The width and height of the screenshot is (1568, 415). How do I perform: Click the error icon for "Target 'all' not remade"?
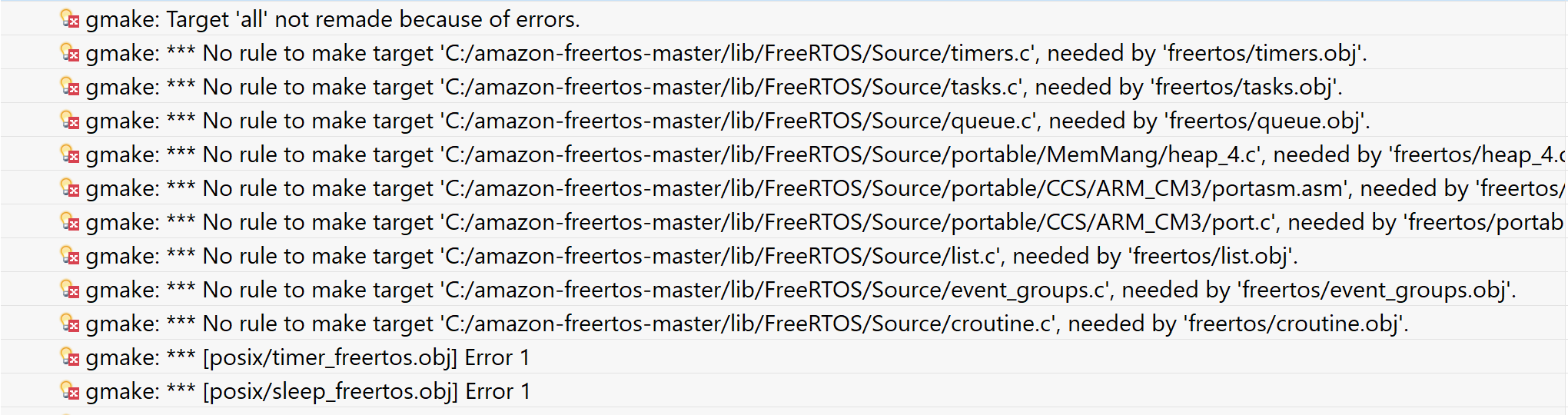(x=70, y=19)
